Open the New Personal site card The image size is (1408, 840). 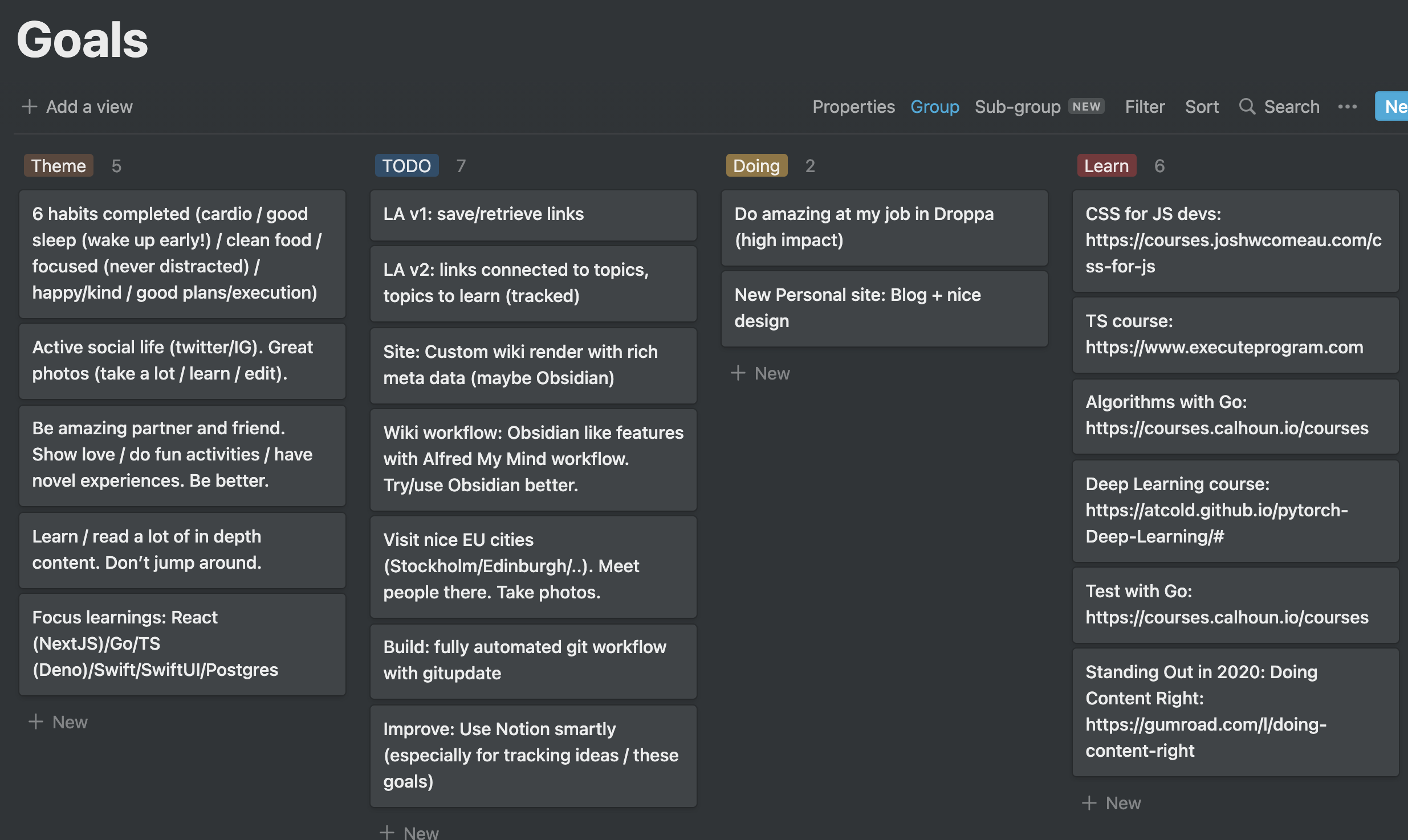point(884,308)
